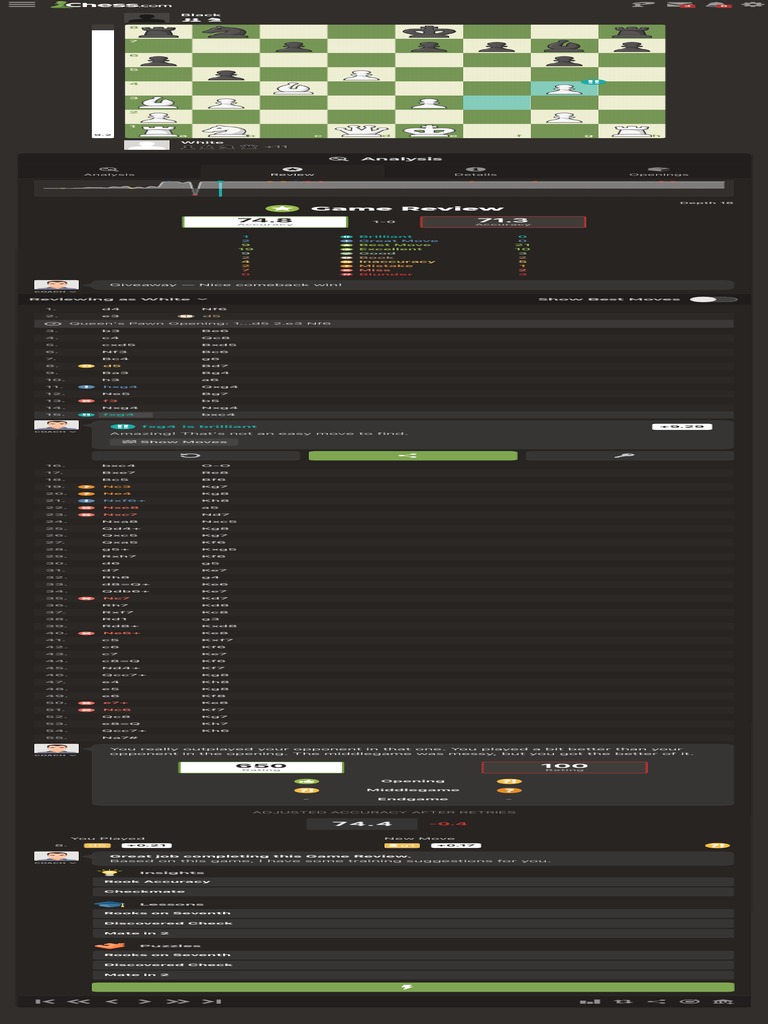Flip the board with bottom toolbar icon

[623, 1001]
